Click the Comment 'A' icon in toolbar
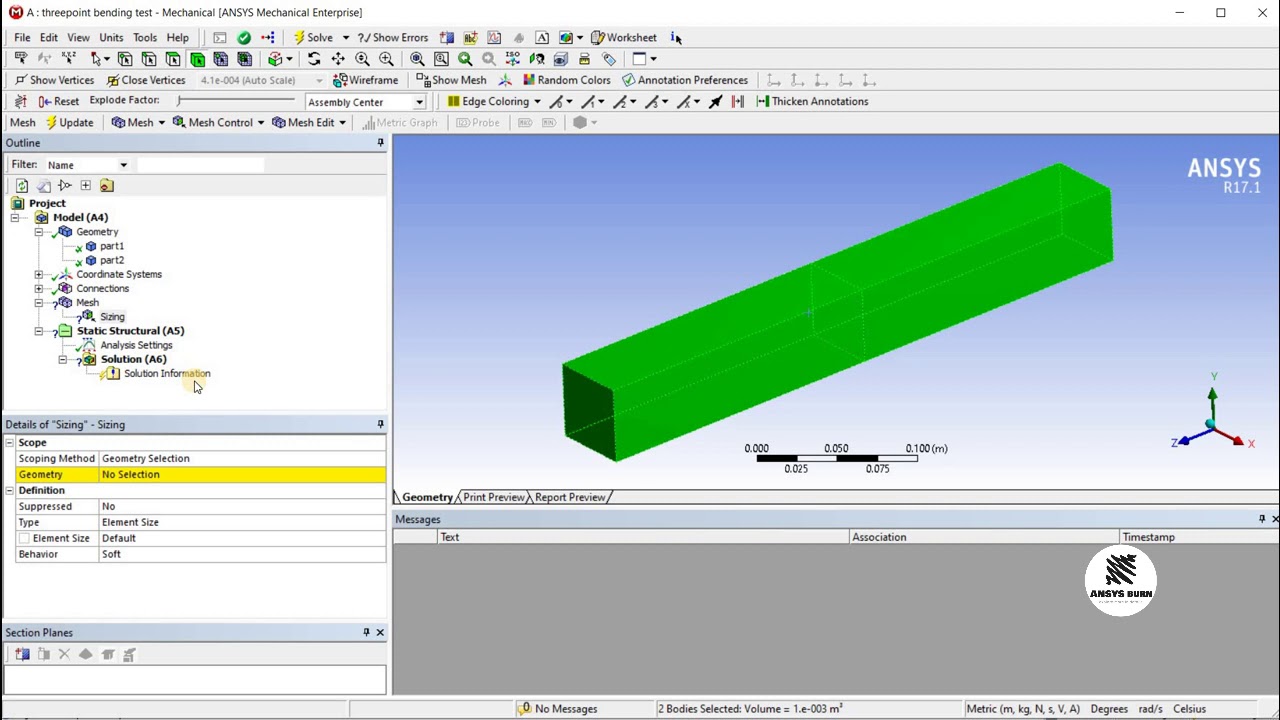This screenshot has width=1280, height=720. coord(541,38)
